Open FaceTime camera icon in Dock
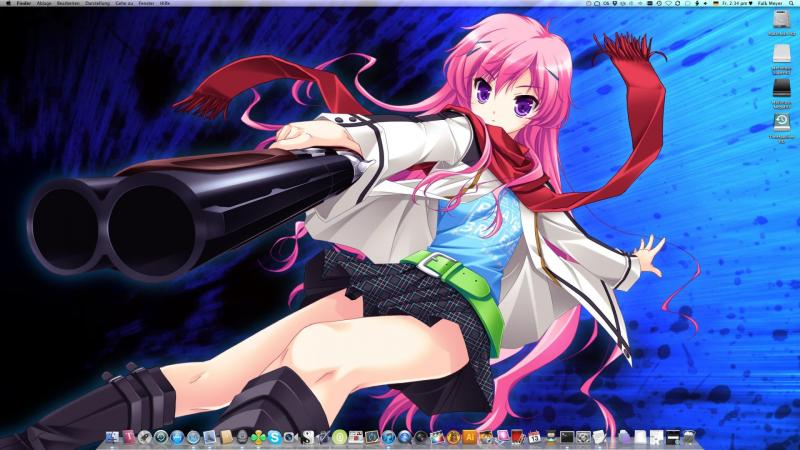The width and height of the screenshot is (800, 450). (x=289, y=437)
